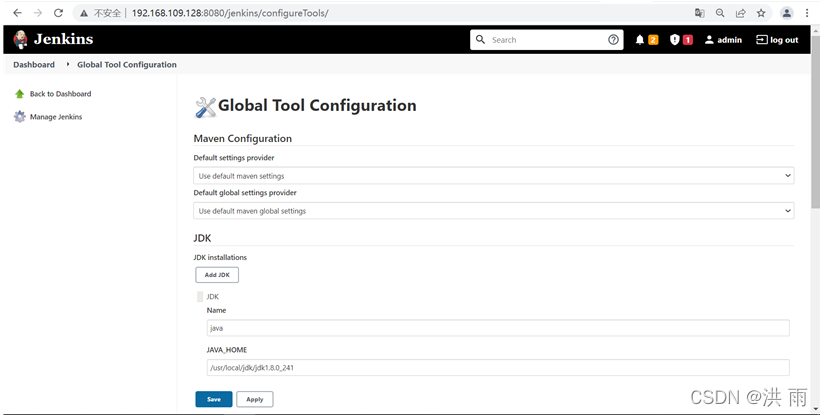Screen dimensions: 823x416
Task: Bookmark this page with the star icon
Action: coord(761,13)
